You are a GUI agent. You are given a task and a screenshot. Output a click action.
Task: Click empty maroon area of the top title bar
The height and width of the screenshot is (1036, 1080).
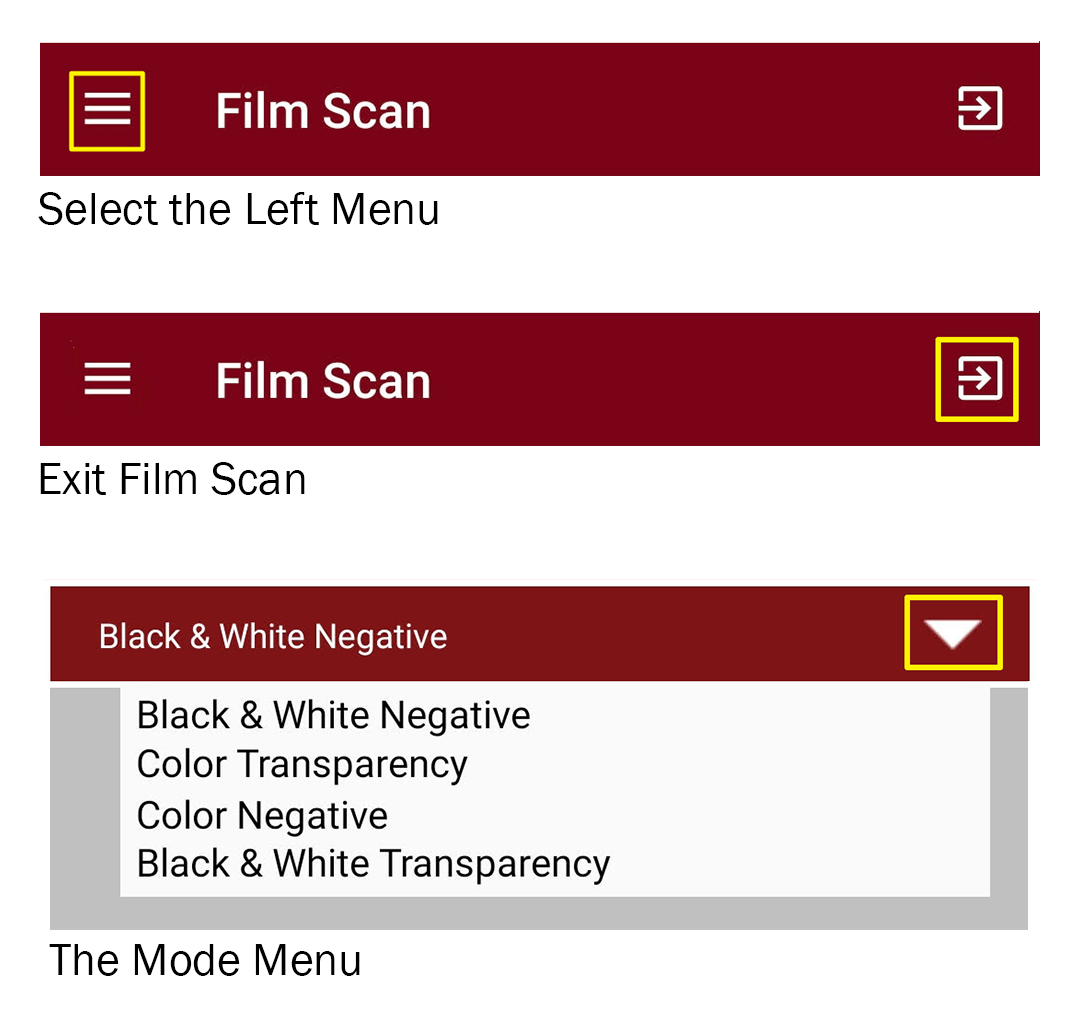pos(680,110)
